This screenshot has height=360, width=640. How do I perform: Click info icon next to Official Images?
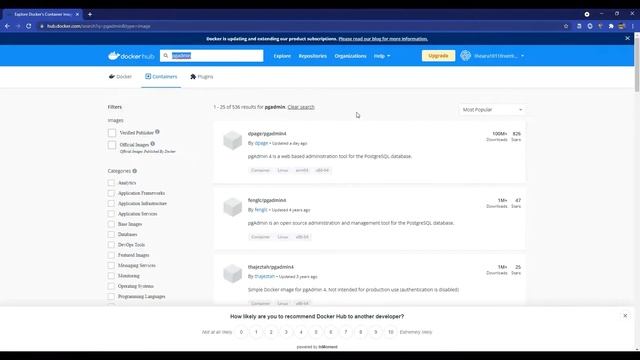tap(153, 144)
